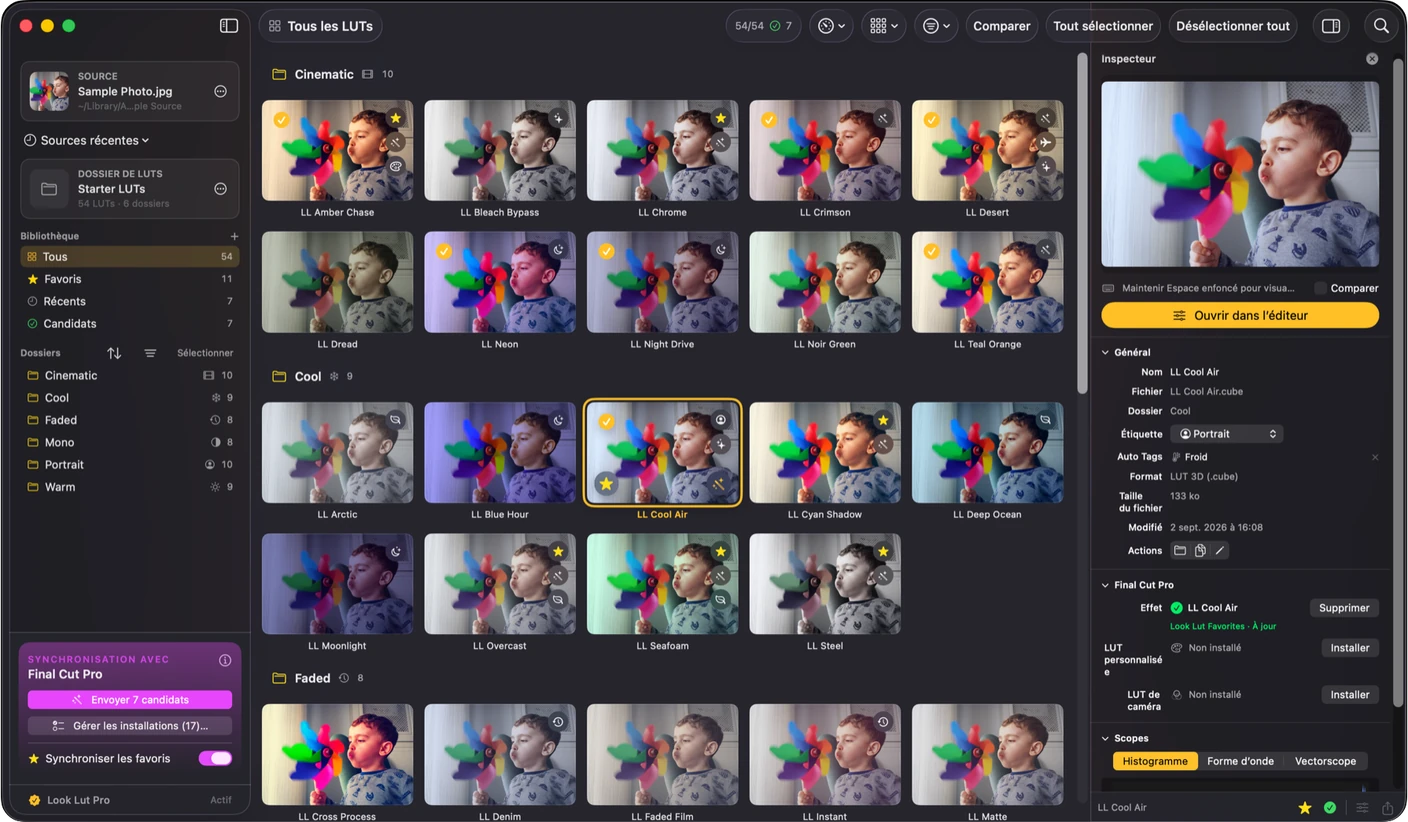Click the sync info icon above Final Cut Pro

[x=225, y=660]
